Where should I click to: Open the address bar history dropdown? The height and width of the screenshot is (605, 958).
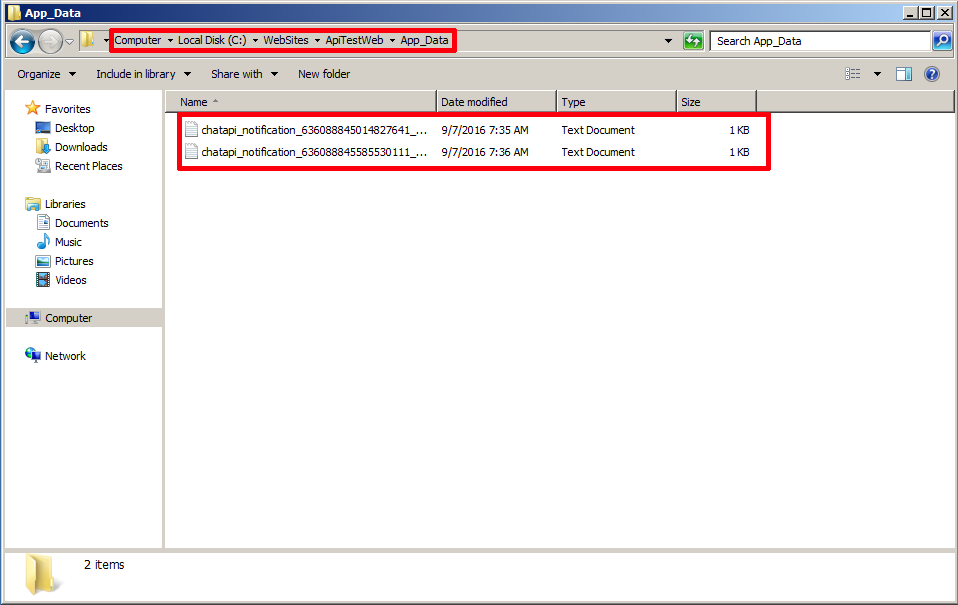(668, 41)
